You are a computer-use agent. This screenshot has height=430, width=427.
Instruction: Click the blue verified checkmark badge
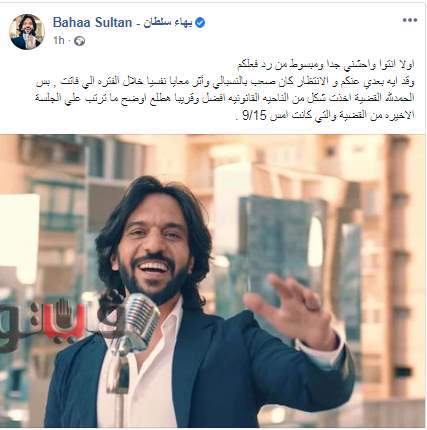coord(200,23)
